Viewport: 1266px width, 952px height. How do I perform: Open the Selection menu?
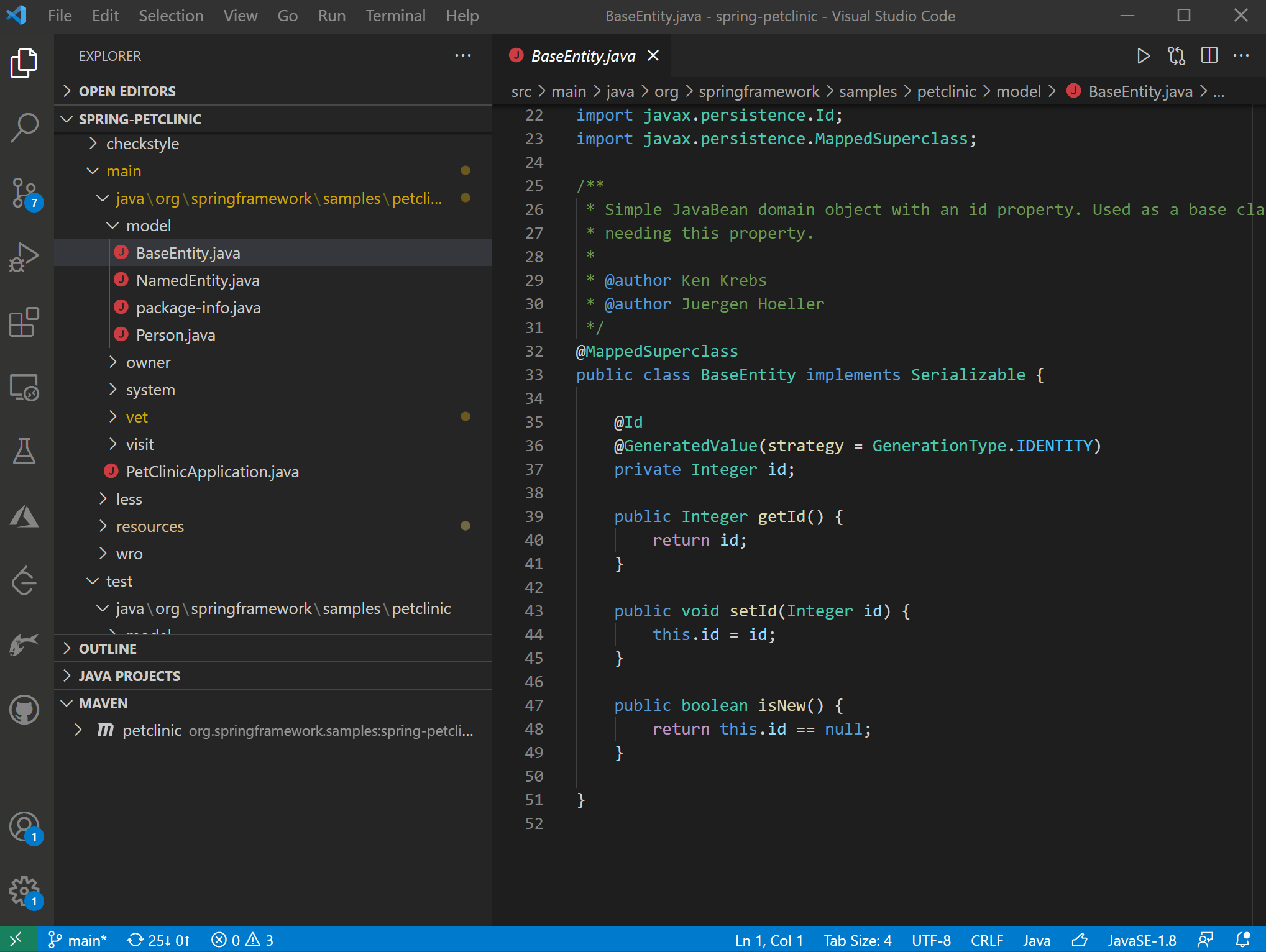(x=171, y=16)
